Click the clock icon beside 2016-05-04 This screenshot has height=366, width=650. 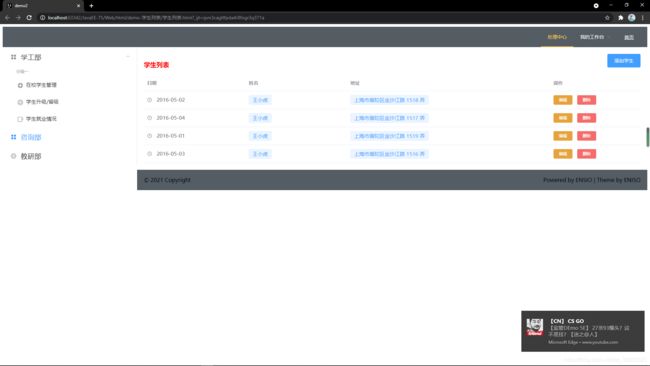pyautogui.click(x=150, y=118)
